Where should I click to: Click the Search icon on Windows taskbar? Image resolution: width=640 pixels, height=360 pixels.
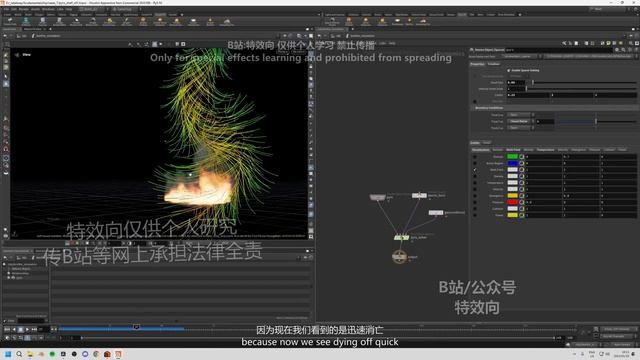point(19,354)
